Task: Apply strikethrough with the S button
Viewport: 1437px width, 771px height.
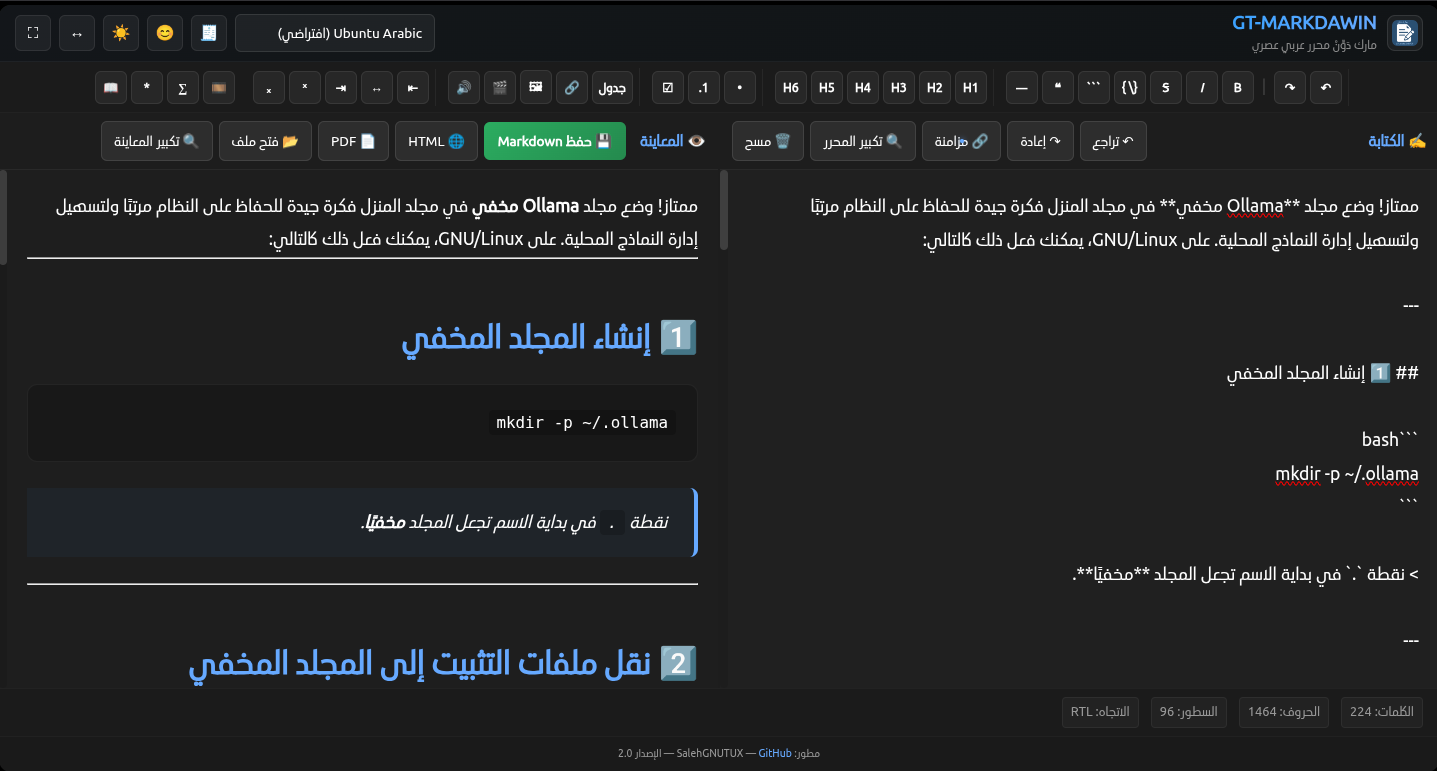Action: 1166,88
